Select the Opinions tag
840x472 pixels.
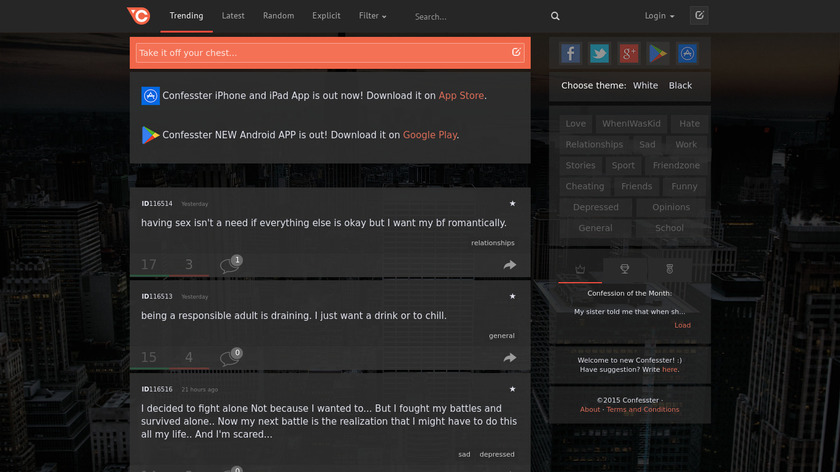point(671,207)
